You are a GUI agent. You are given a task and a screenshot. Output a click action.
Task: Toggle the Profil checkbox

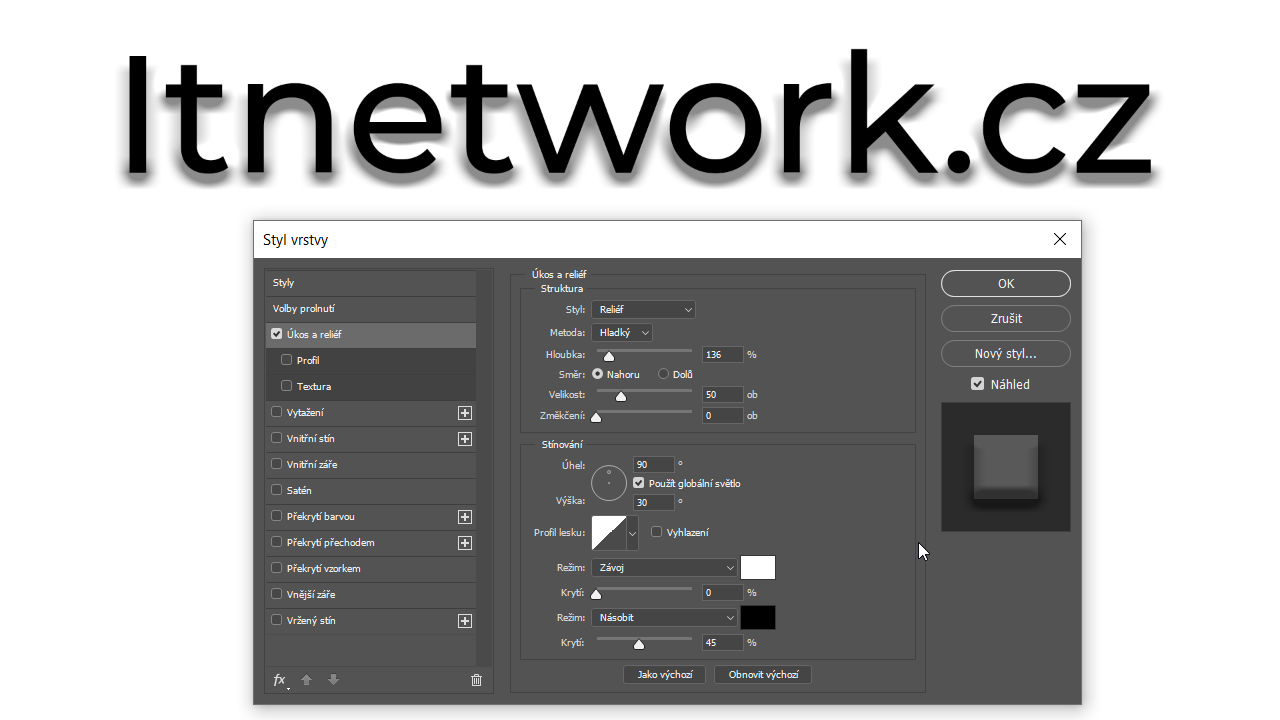[287, 360]
